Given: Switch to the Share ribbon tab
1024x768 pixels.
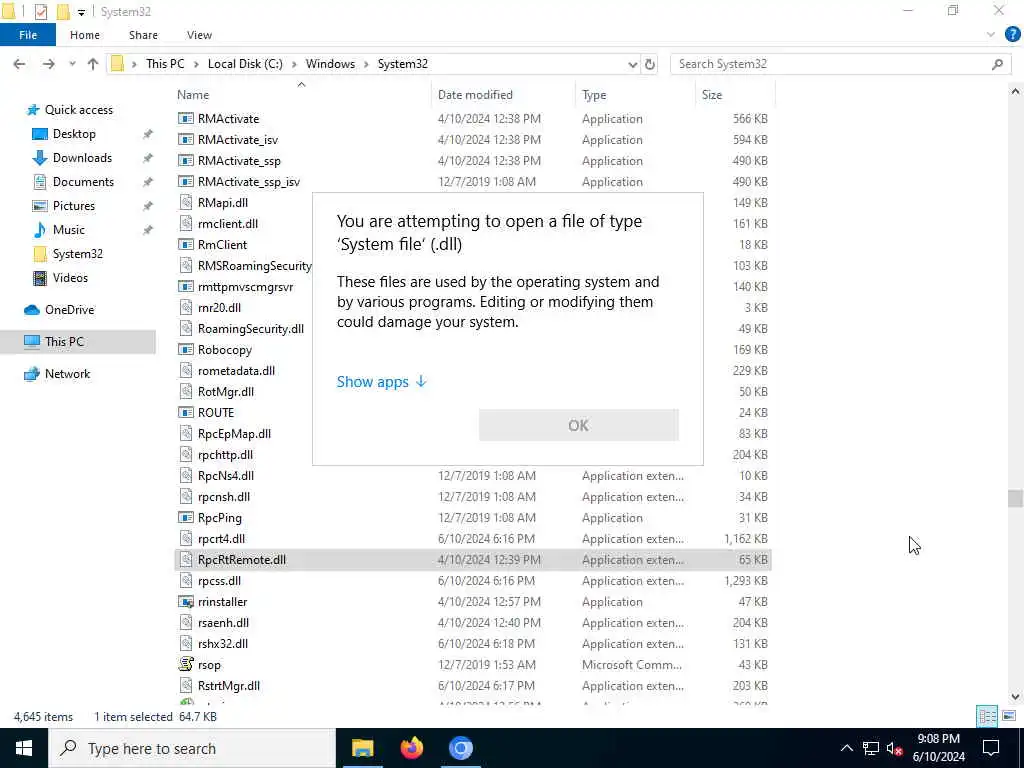Looking at the screenshot, I should [x=143, y=35].
